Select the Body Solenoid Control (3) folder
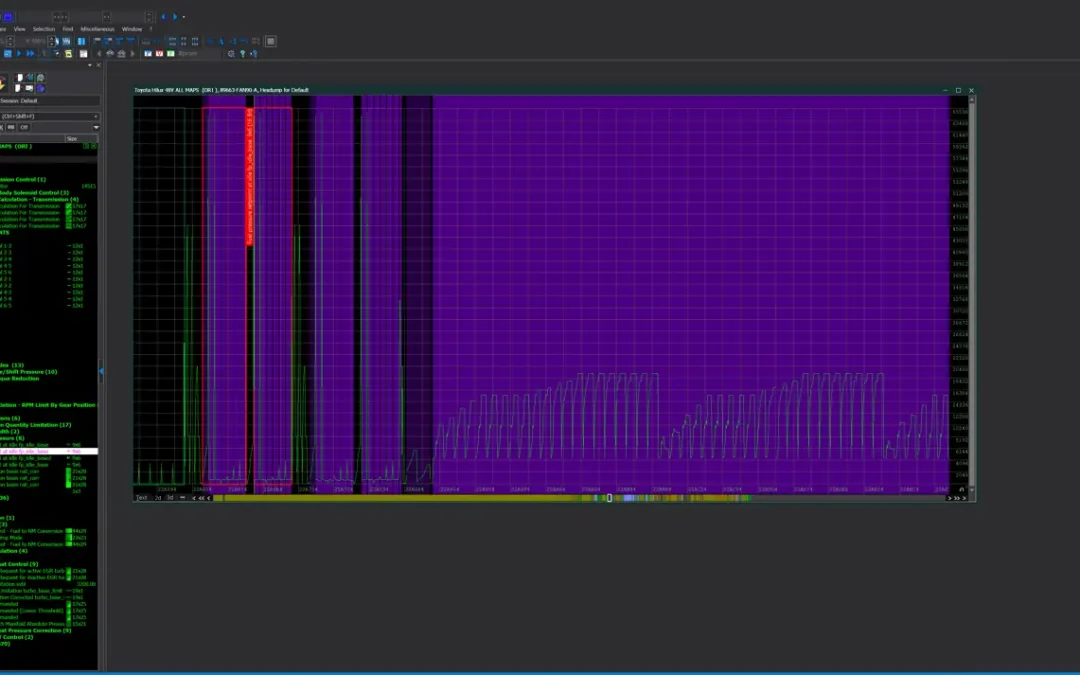Screen dimensions: 1080x675 coord(34,193)
